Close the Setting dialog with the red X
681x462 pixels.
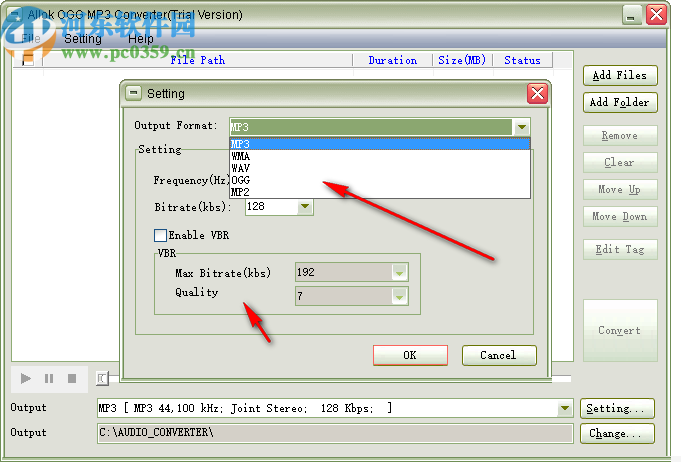[537, 93]
